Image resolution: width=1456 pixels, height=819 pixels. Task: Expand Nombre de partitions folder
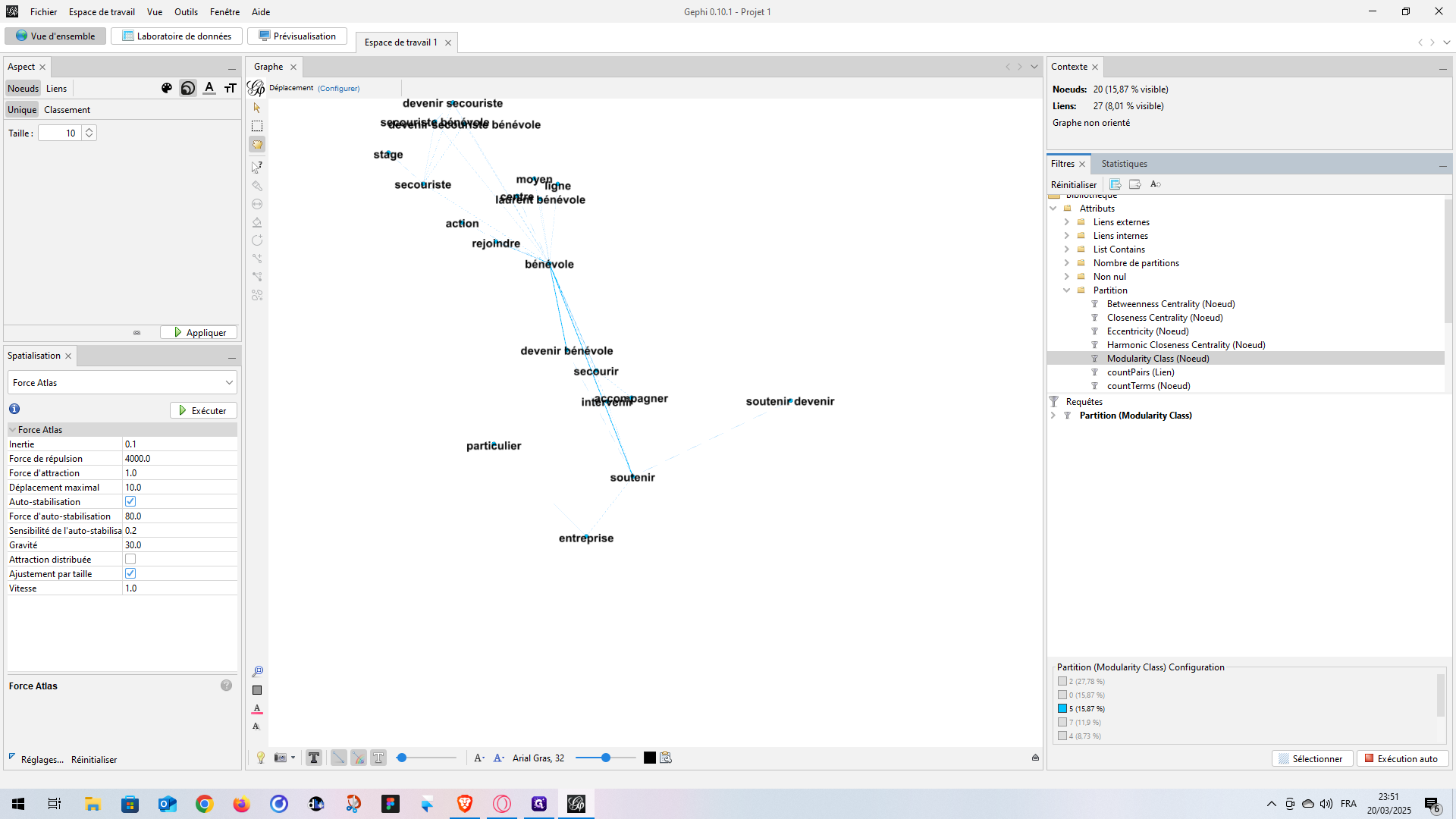point(1067,263)
